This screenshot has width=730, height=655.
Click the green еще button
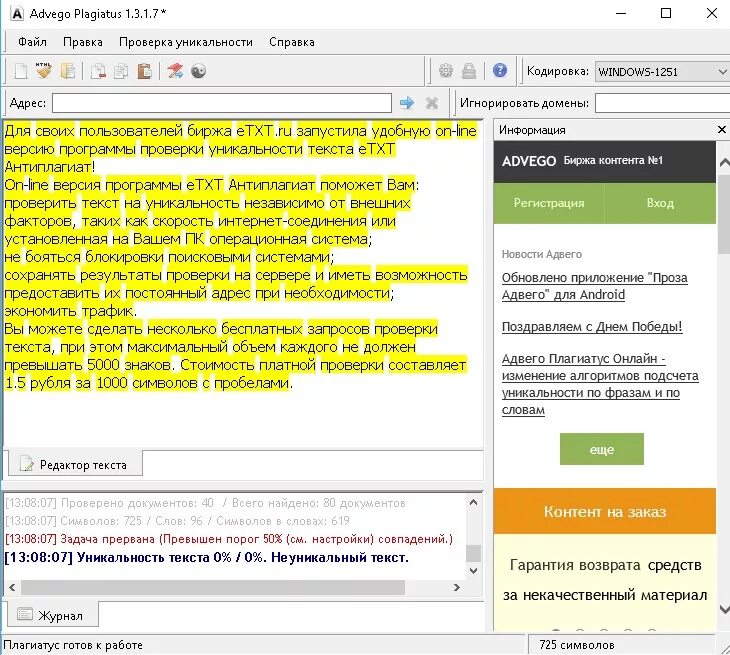602,449
